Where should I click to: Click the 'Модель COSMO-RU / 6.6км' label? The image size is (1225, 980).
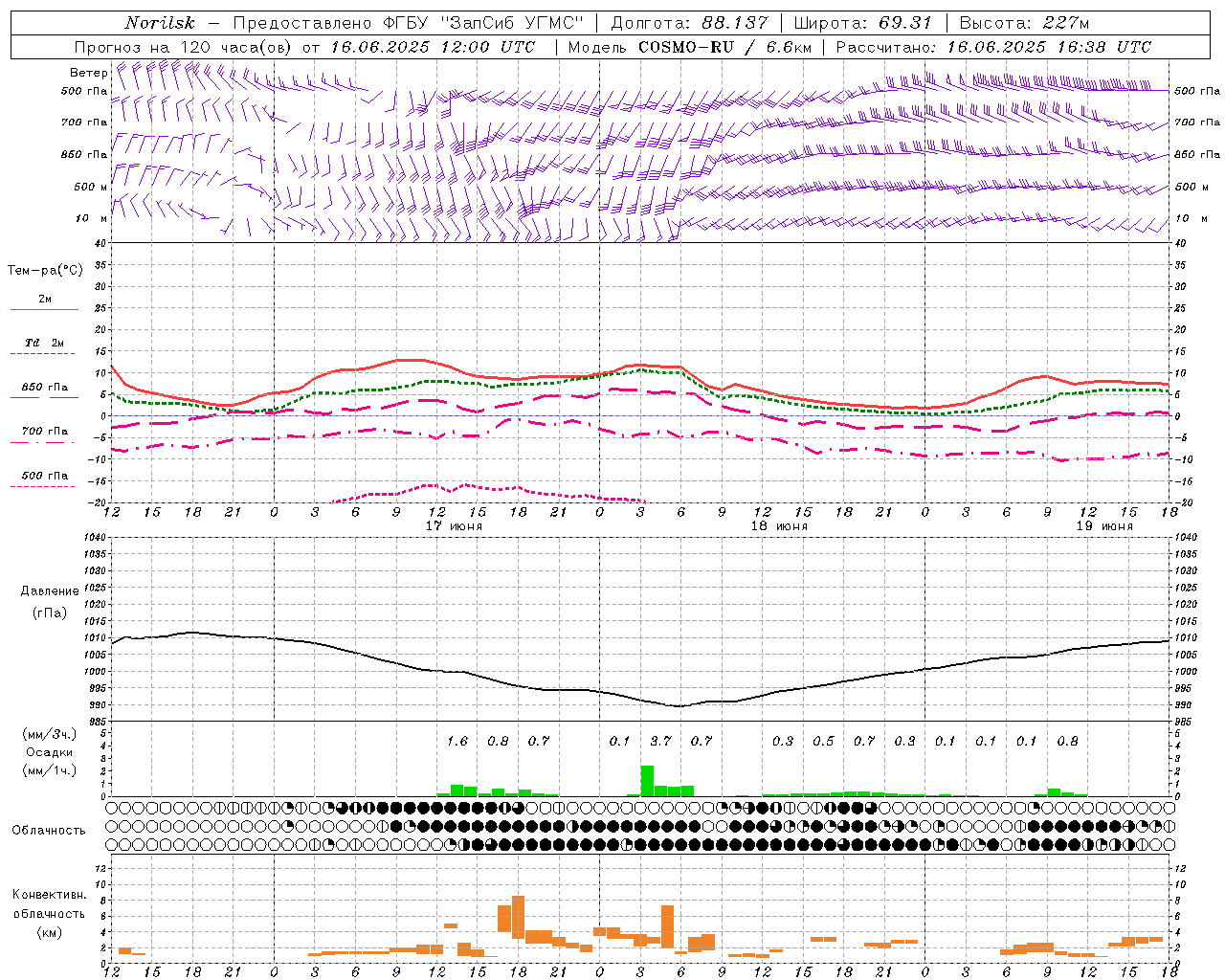coord(690,47)
